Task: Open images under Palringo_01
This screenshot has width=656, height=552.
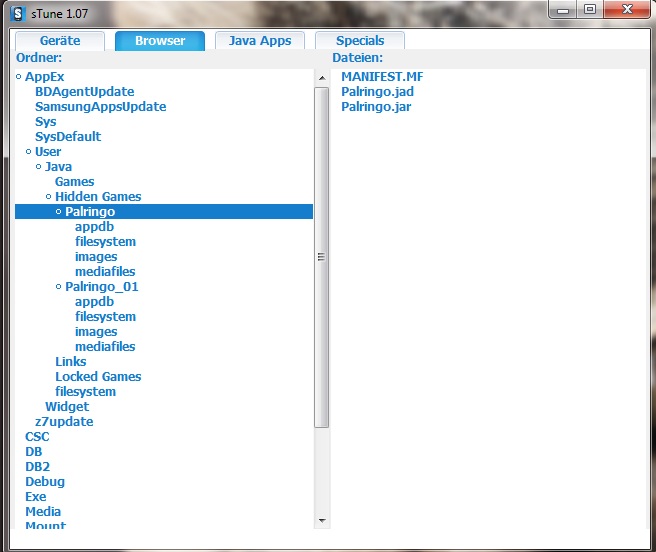Action: 96,331
